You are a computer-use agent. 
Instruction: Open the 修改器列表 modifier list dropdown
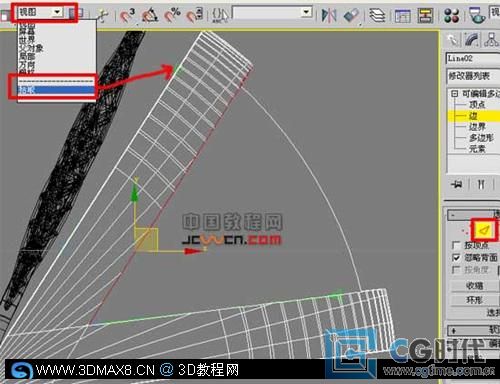coord(473,76)
